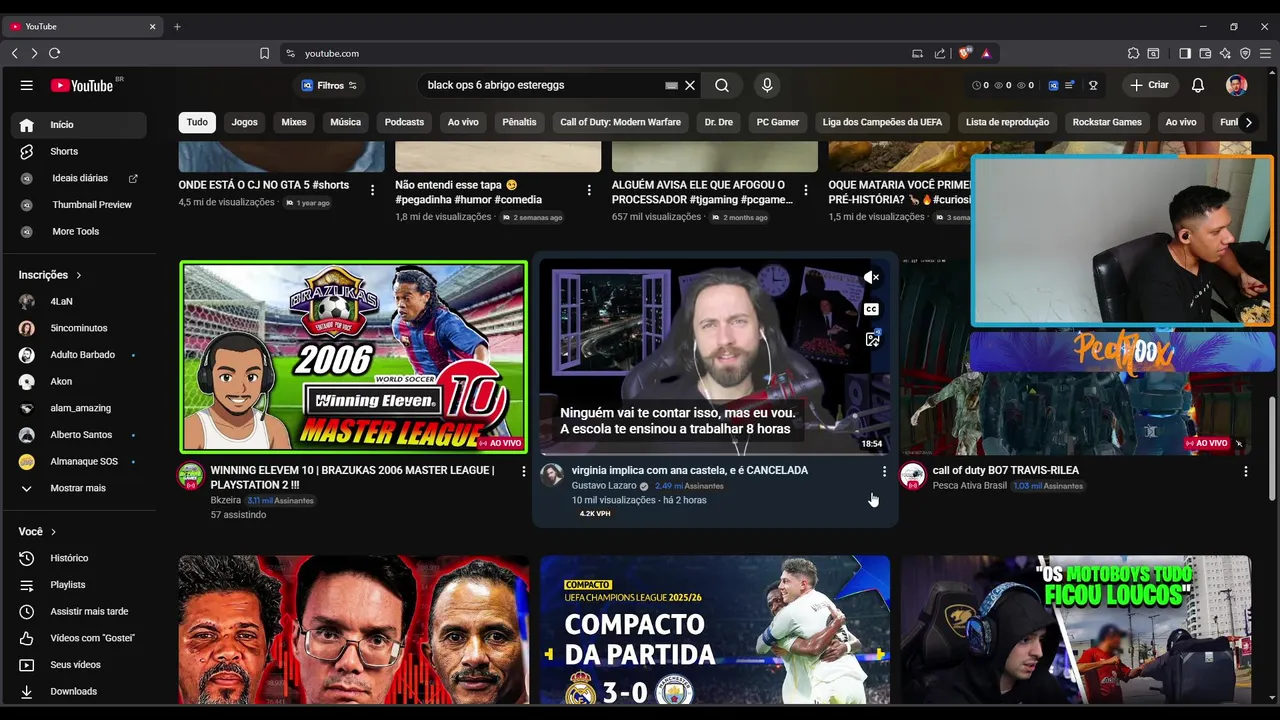Click the Criar button
The width and height of the screenshot is (1280, 720).
[x=1148, y=85]
